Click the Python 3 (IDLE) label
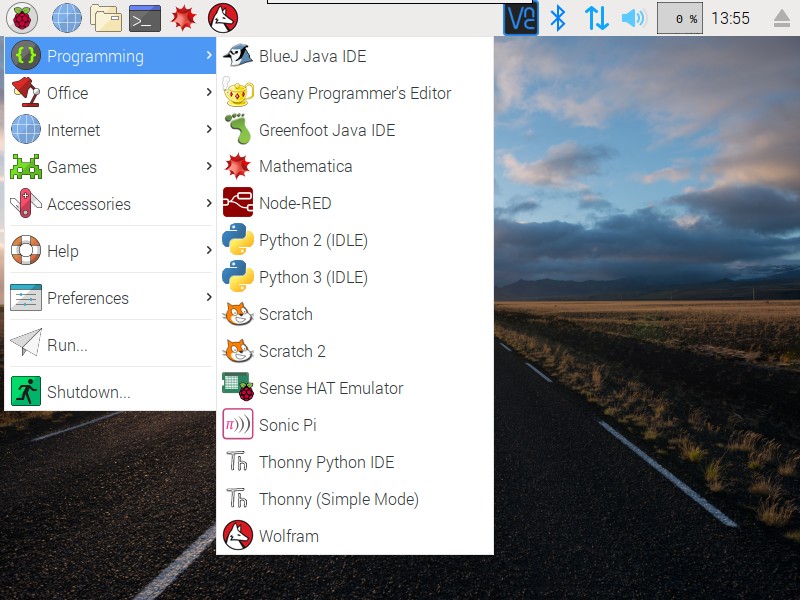800x600 pixels. coord(313,277)
